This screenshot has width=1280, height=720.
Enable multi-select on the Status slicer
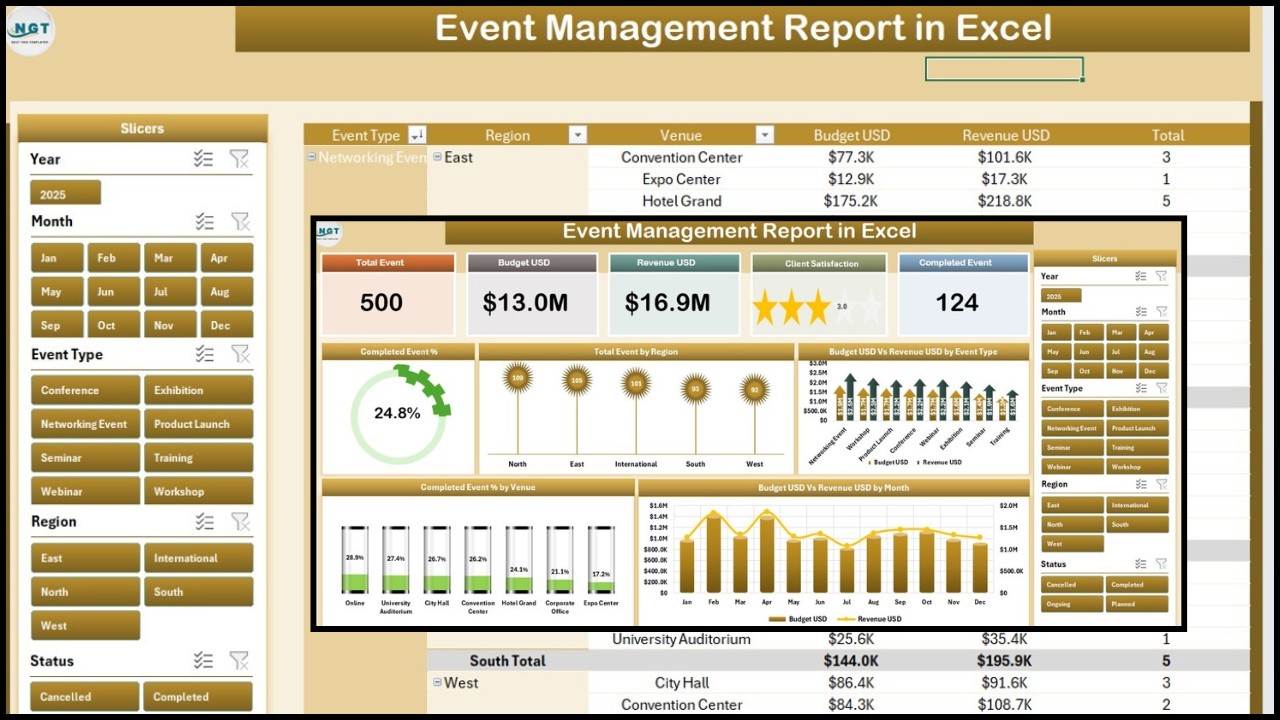204,660
